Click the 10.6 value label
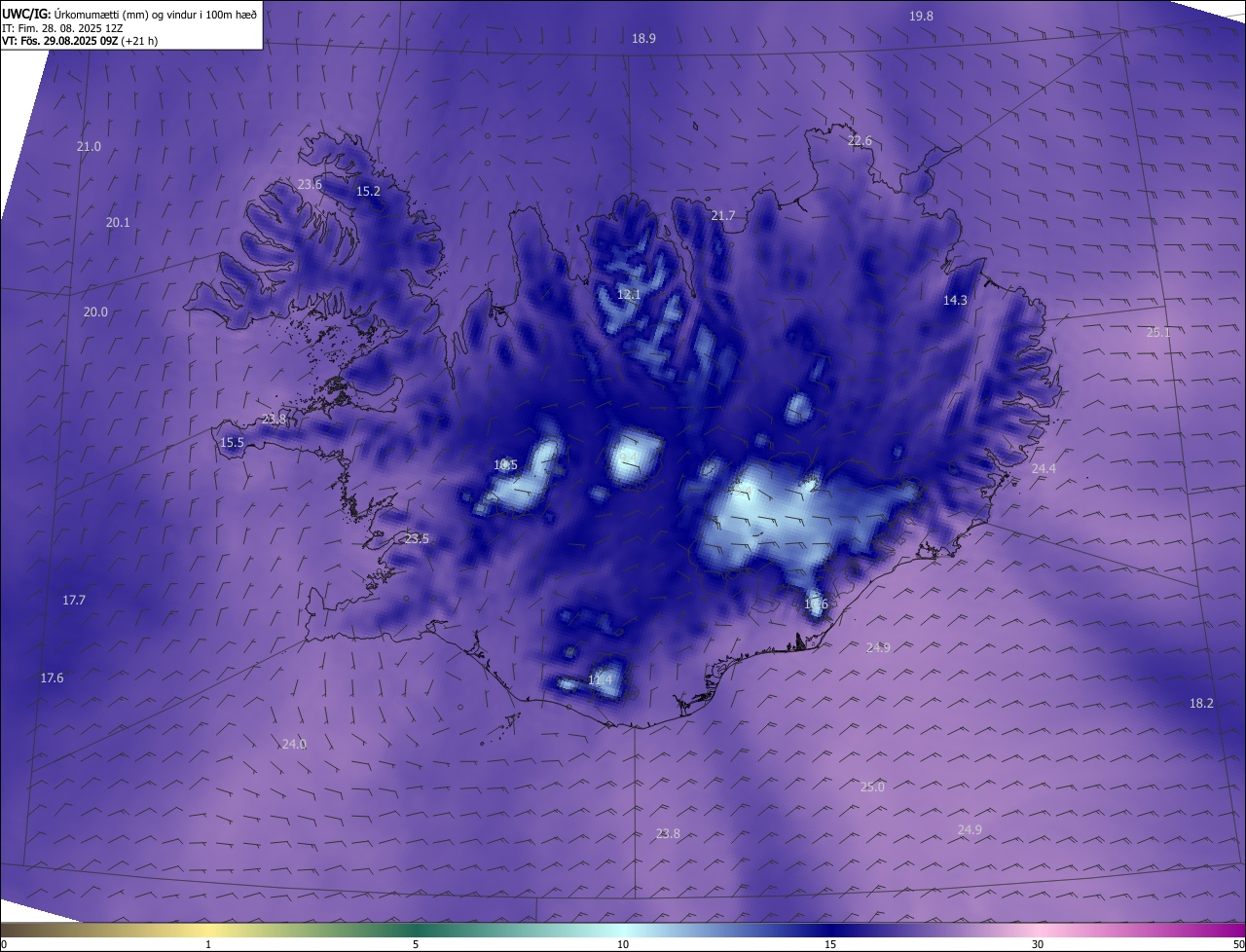 816,604
